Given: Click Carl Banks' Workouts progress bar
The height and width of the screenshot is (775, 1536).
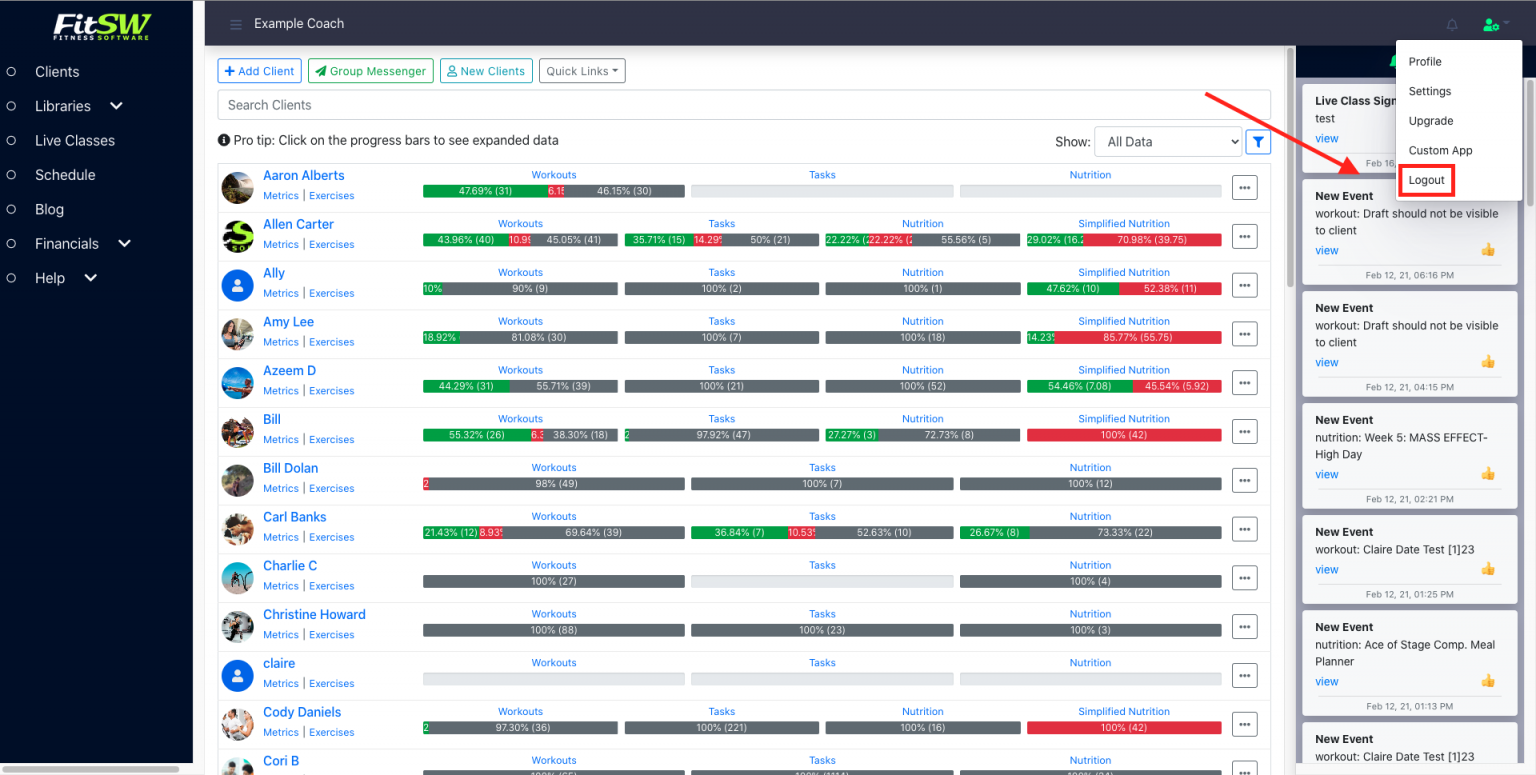Looking at the screenshot, I should pos(553,533).
